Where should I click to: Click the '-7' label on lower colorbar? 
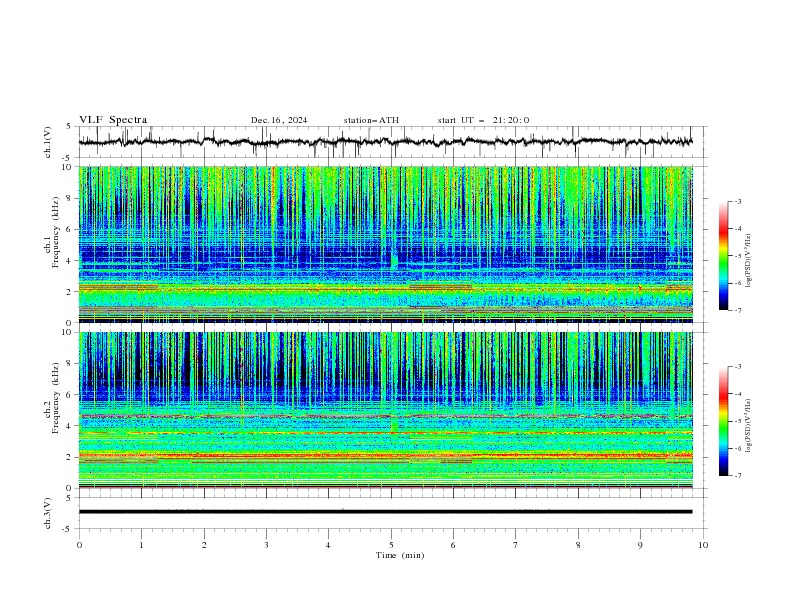coord(738,476)
